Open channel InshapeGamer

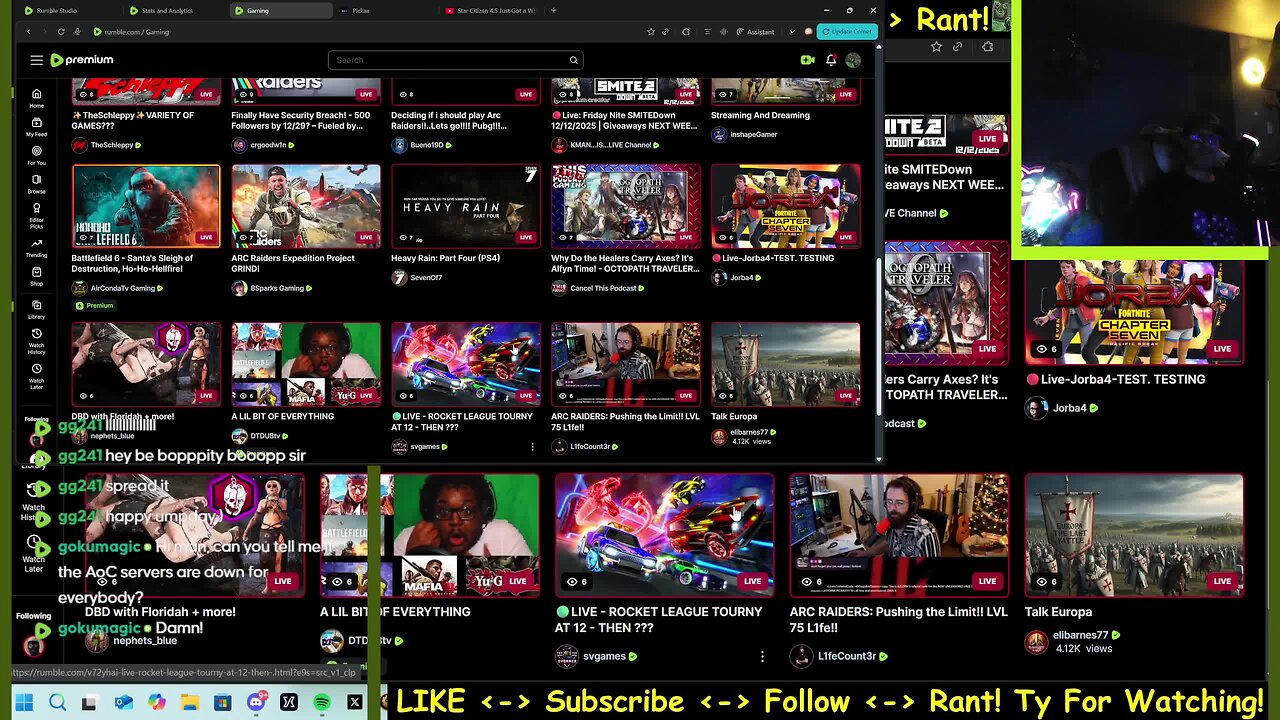tap(753, 134)
